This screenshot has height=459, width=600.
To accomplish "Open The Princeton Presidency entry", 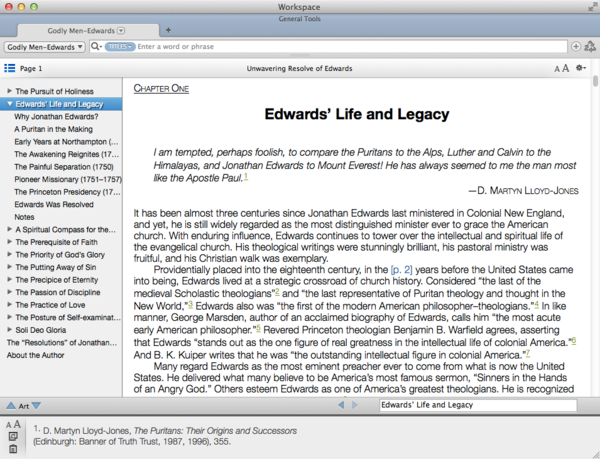I will (x=67, y=192).
